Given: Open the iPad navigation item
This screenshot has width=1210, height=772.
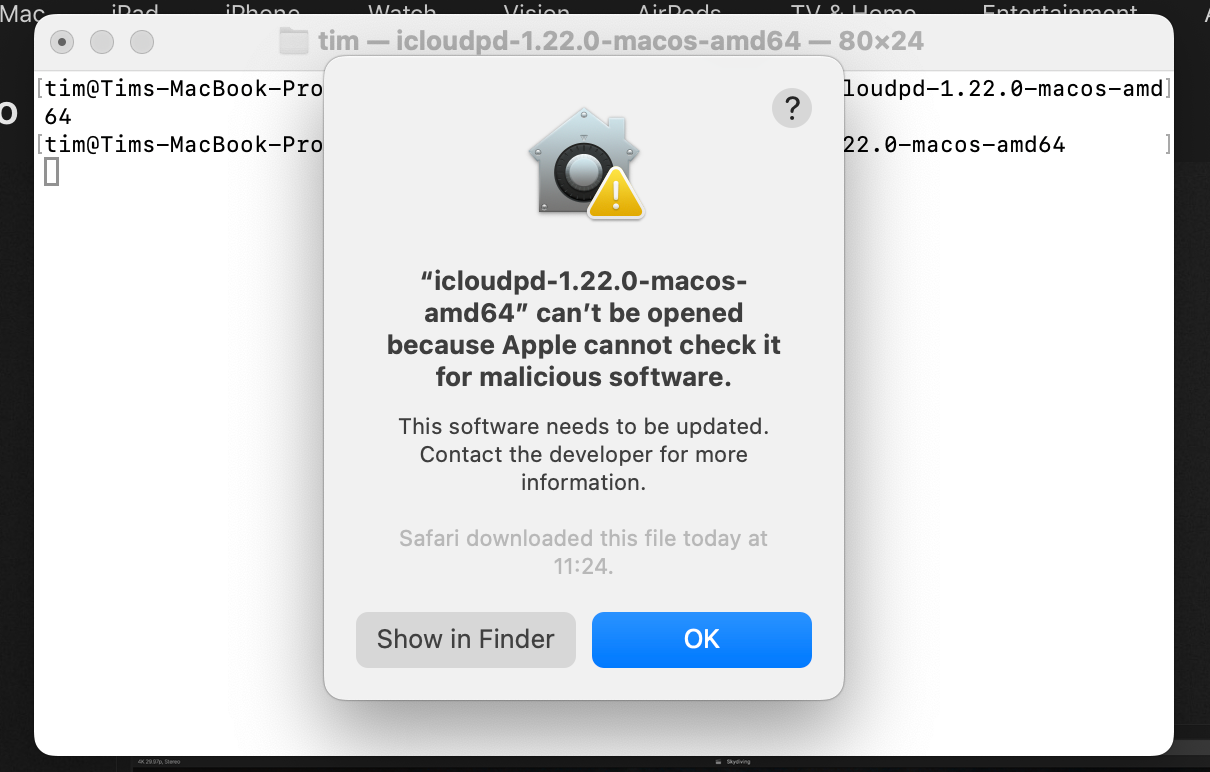Looking at the screenshot, I should tap(135, 10).
